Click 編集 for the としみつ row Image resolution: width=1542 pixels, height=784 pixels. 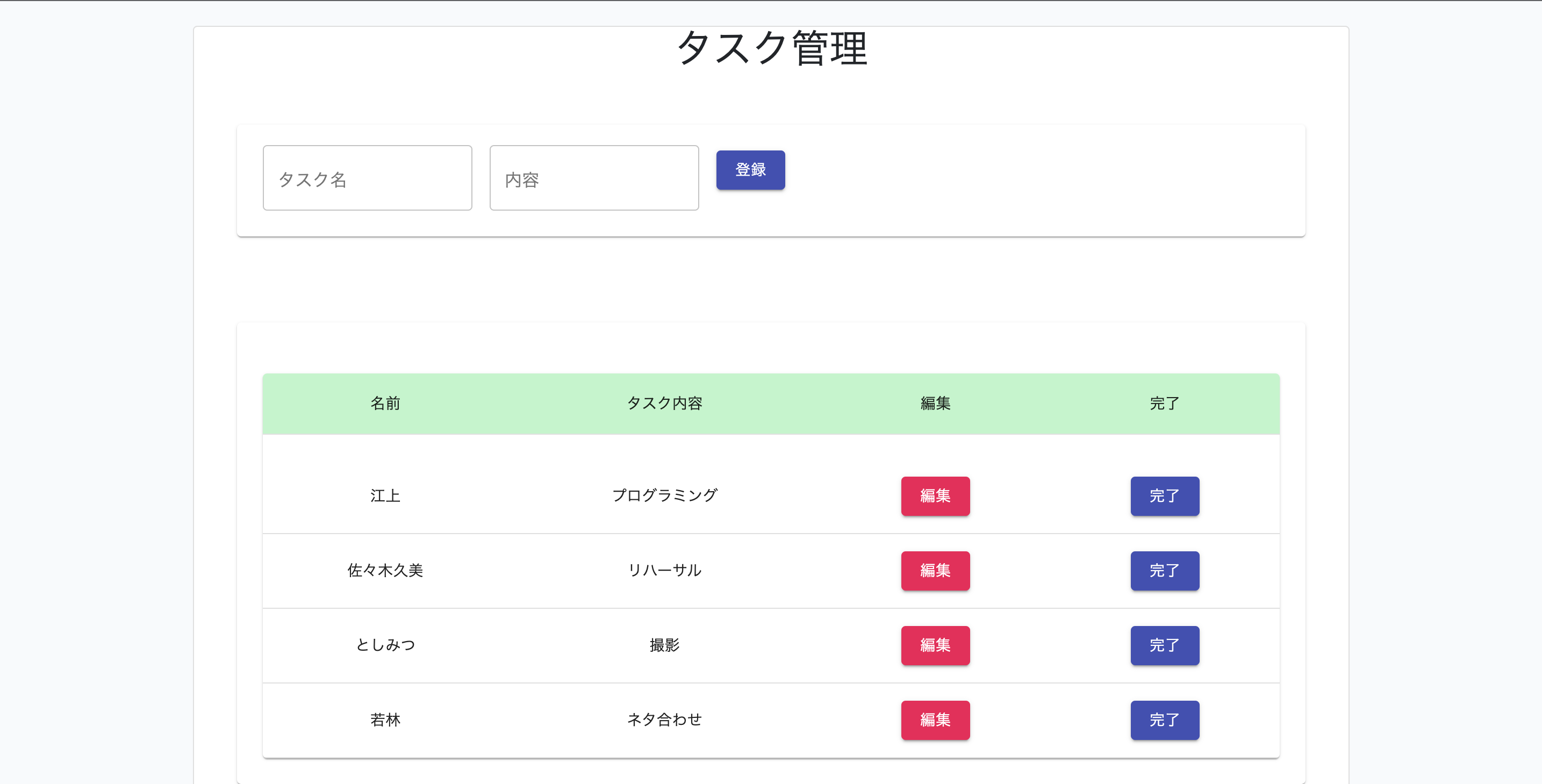click(935, 646)
